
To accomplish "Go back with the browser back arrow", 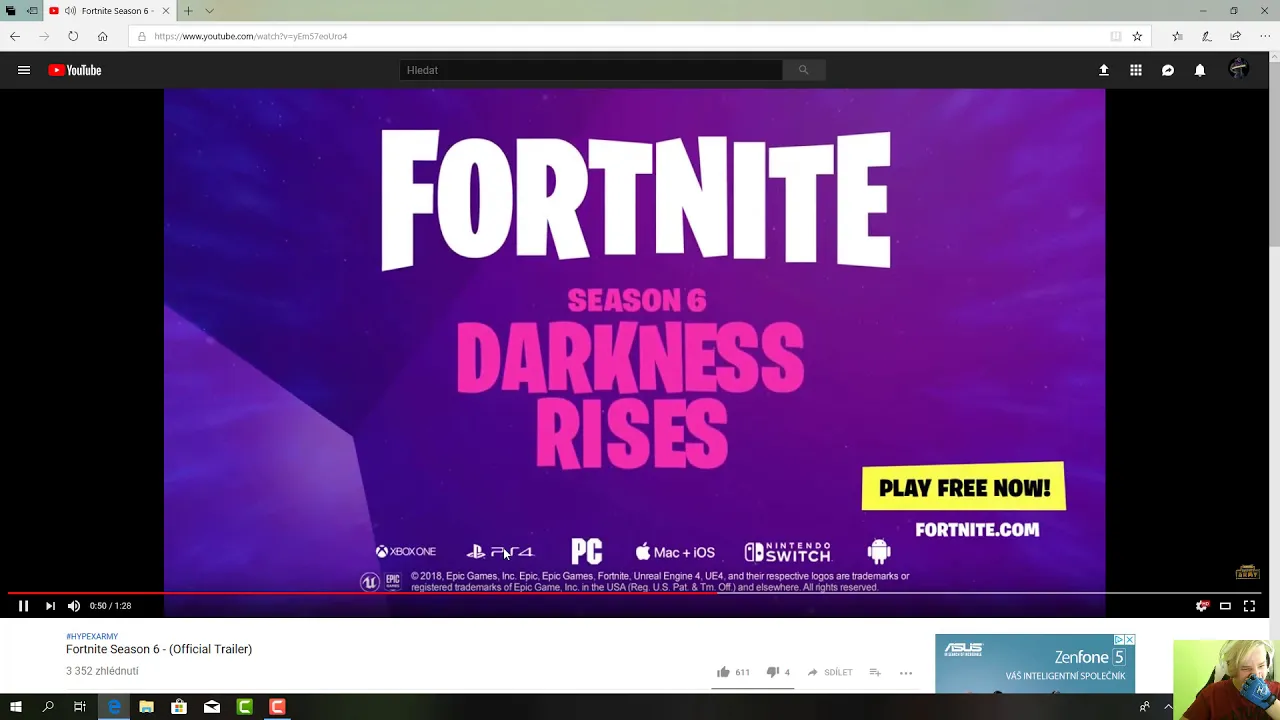I will pyautogui.click(x=15, y=36).
